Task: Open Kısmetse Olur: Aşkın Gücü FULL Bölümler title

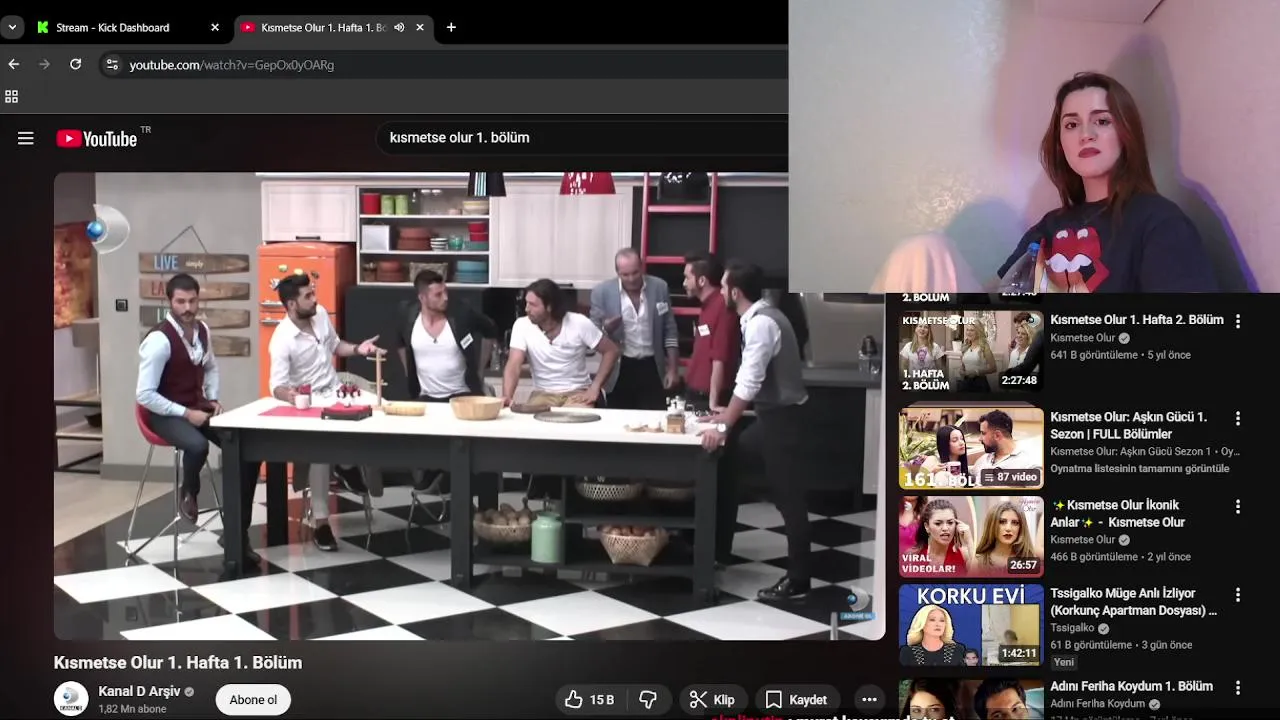Action: point(1128,425)
